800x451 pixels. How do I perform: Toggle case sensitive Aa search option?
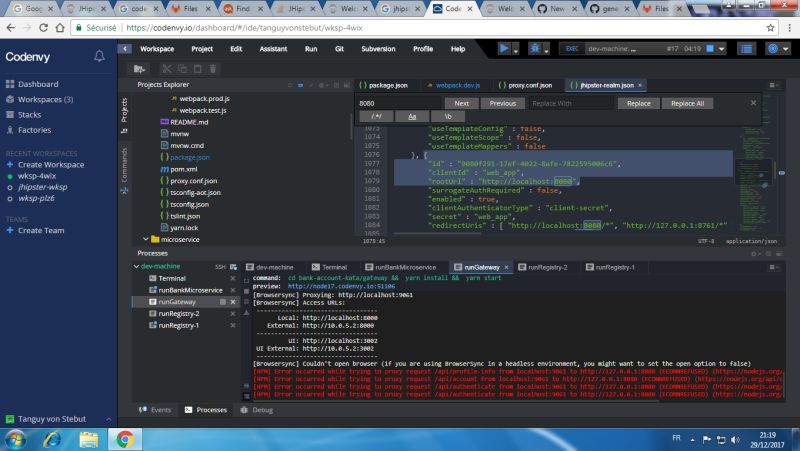click(x=412, y=116)
